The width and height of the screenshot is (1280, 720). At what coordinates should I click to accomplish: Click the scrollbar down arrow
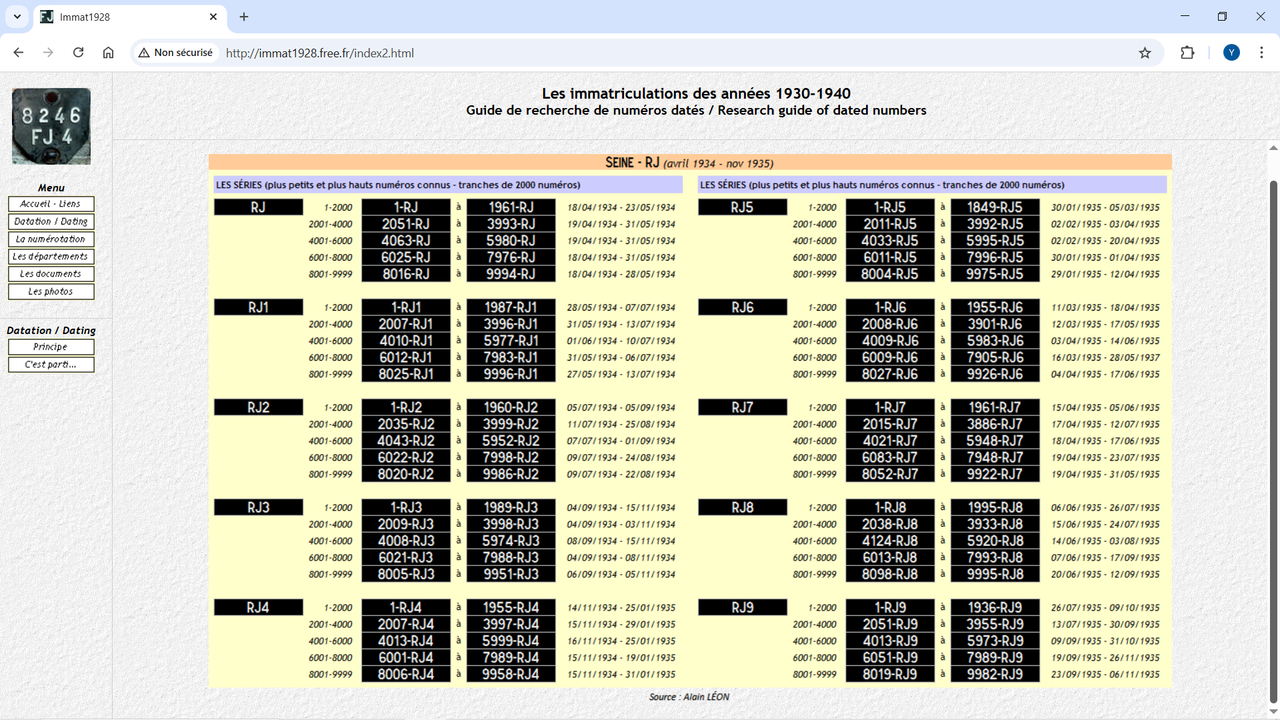(x=1272, y=711)
